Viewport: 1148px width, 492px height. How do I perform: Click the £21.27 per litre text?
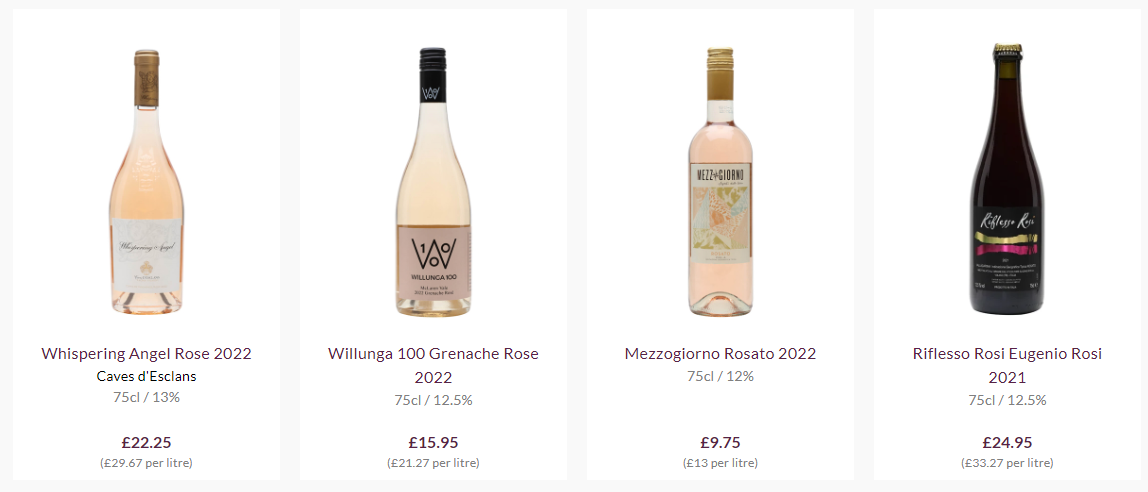433,463
